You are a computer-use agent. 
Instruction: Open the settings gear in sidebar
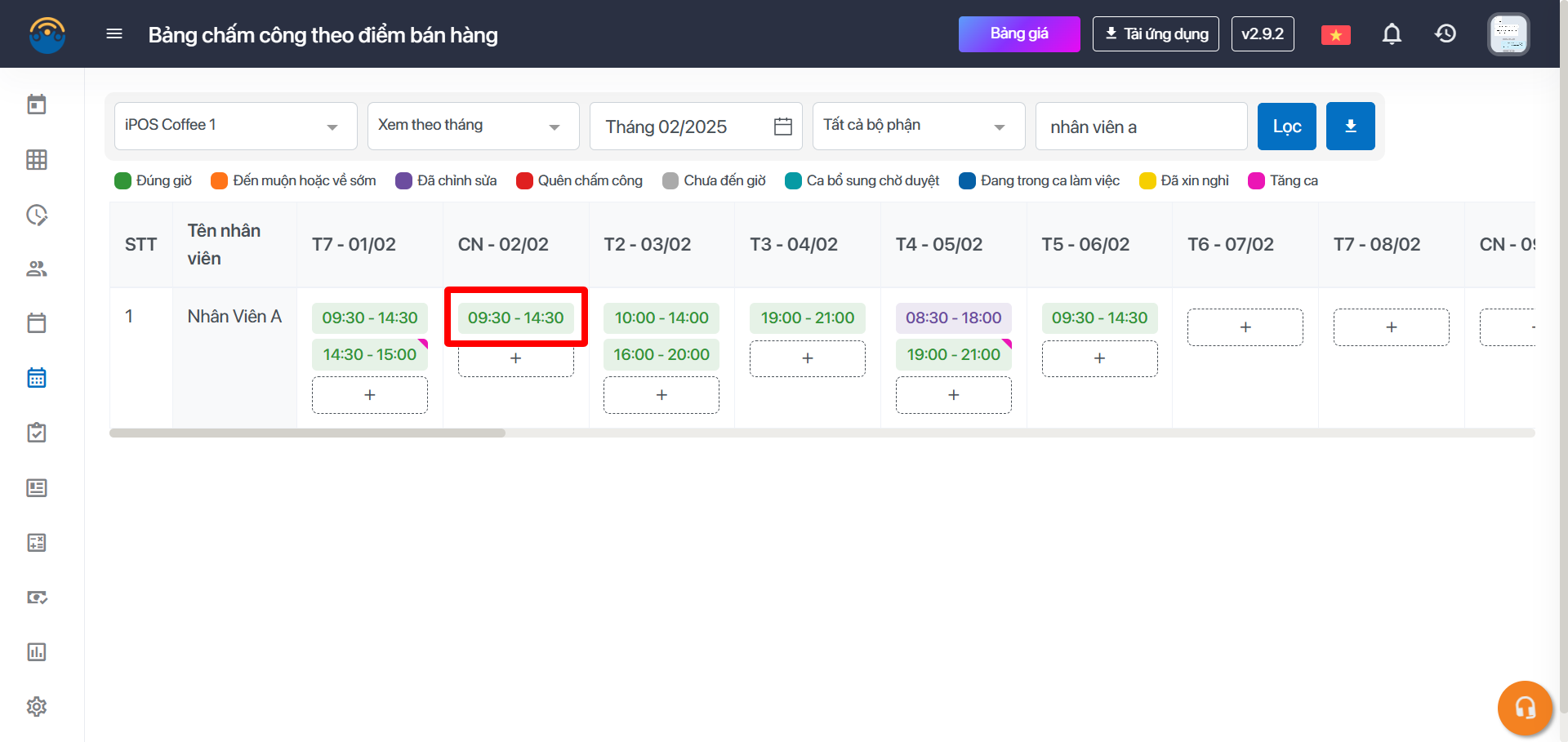coord(37,706)
